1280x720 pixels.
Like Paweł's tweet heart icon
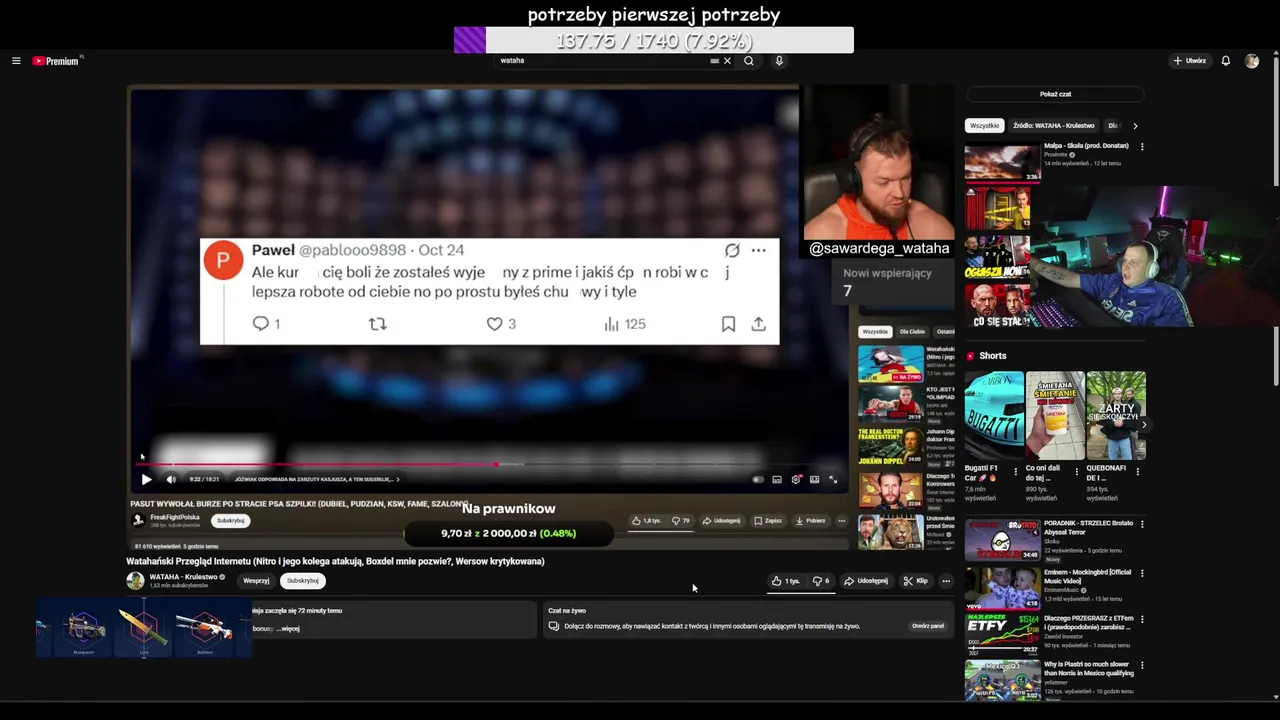(494, 324)
